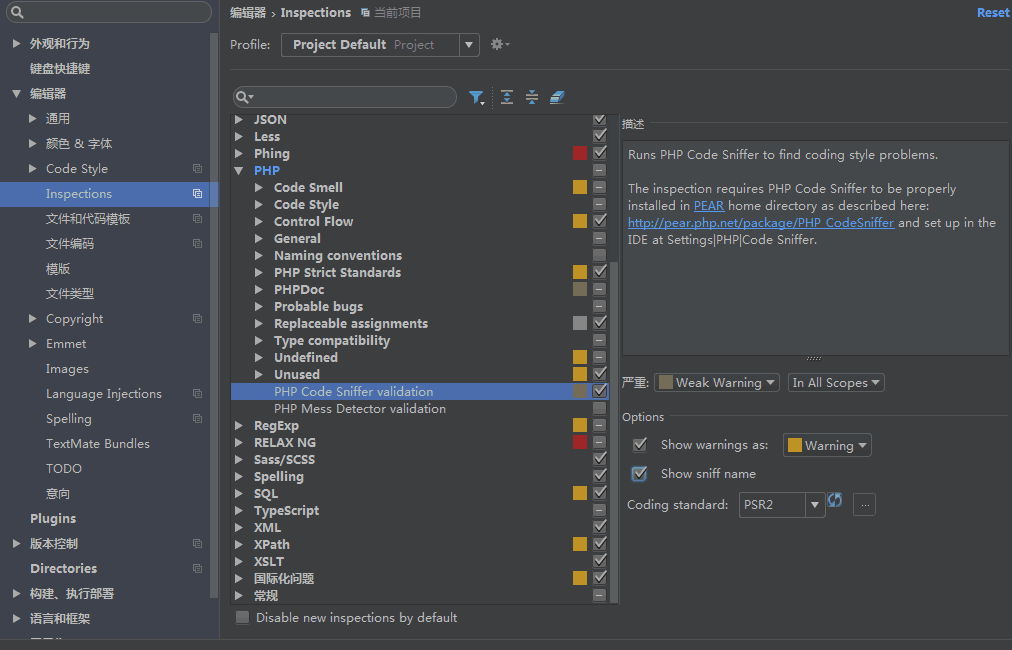Refresh coding standards list icon
Image resolution: width=1012 pixels, height=650 pixels.
coord(835,500)
